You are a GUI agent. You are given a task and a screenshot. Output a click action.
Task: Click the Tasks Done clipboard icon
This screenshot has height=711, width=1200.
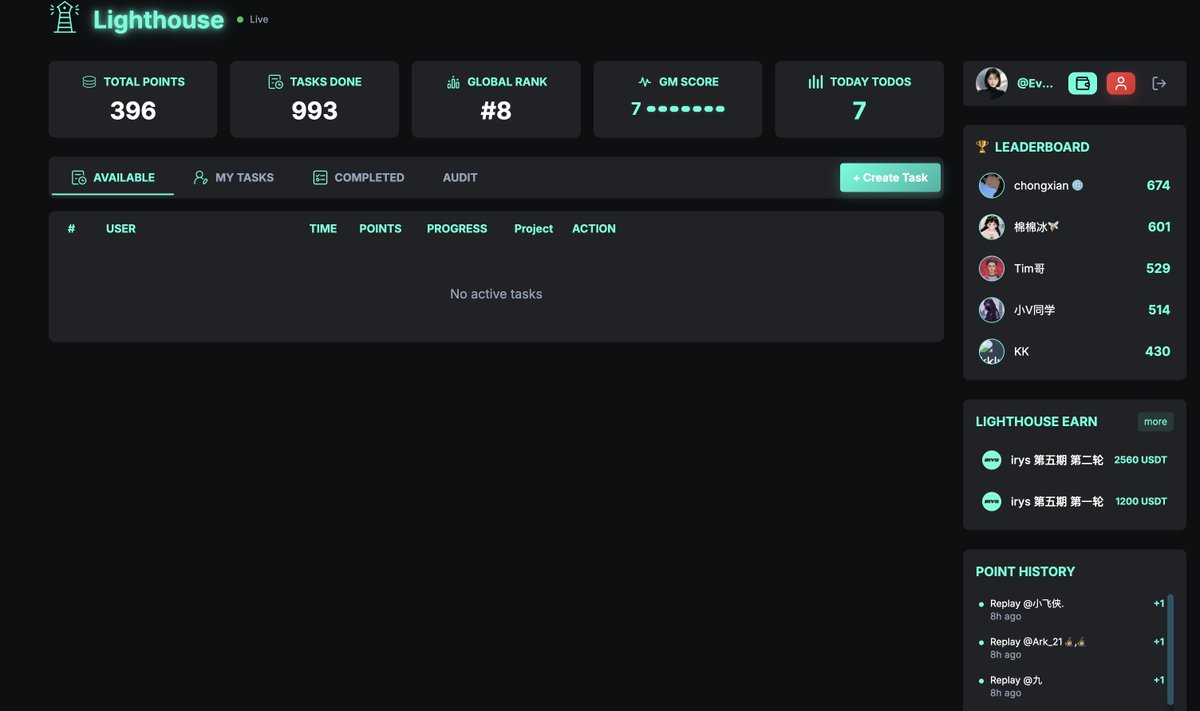tap(276, 82)
